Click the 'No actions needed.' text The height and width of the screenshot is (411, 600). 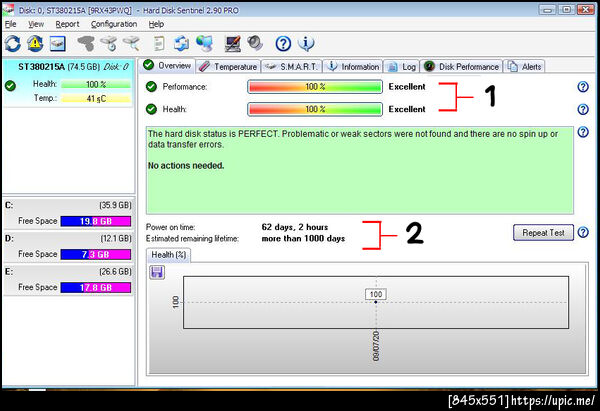coord(186,166)
